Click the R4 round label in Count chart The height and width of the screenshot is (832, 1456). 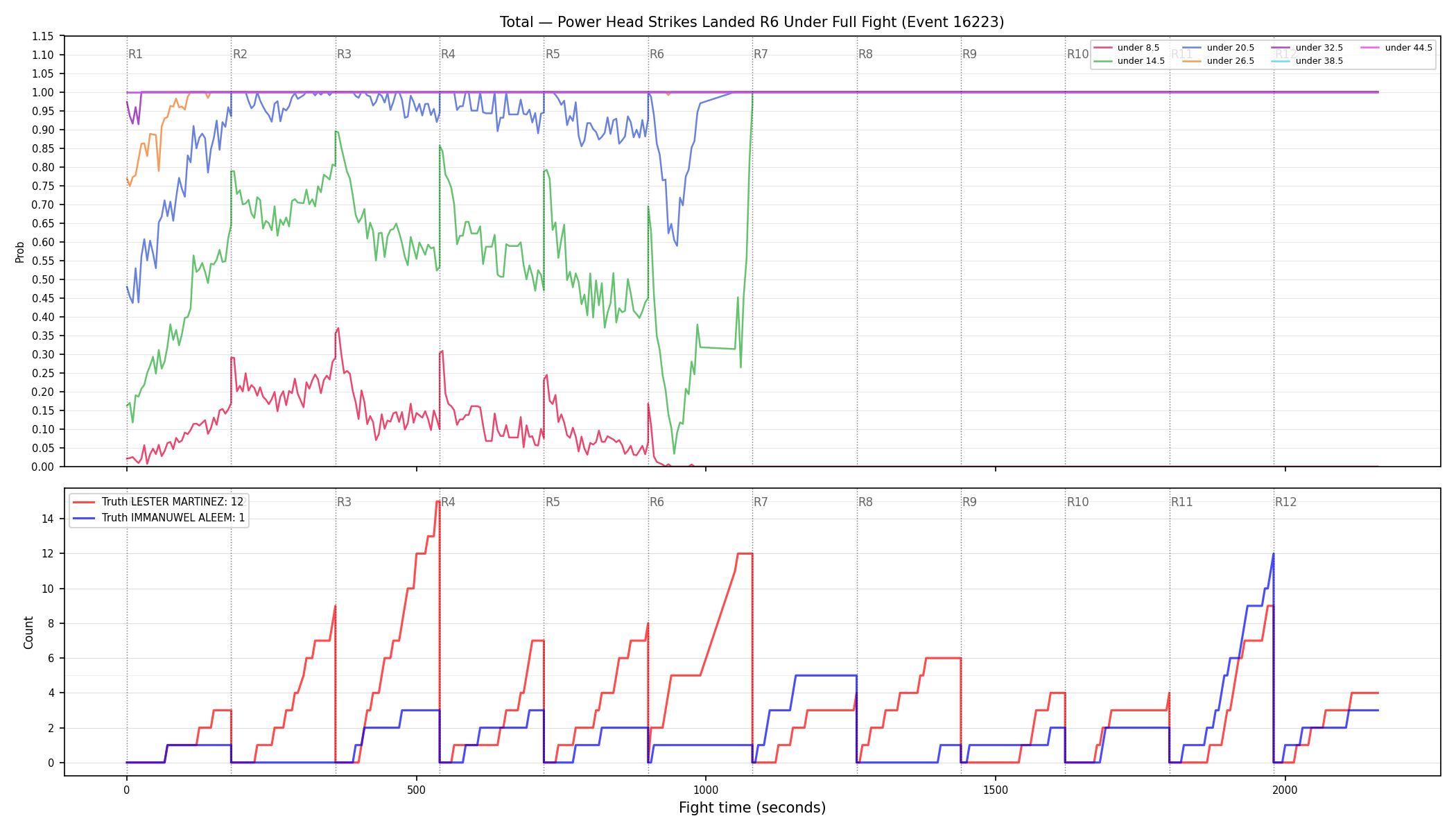(x=448, y=502)
